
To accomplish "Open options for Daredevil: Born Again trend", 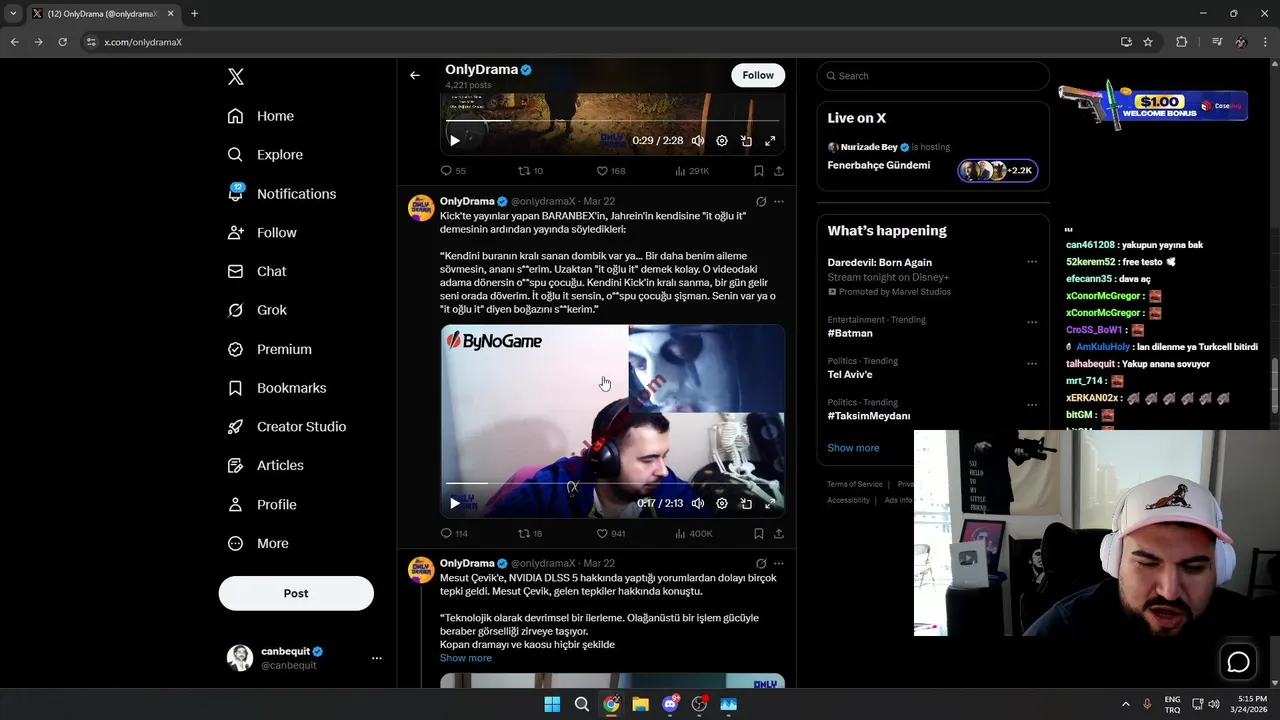I will pos(1032,262).
